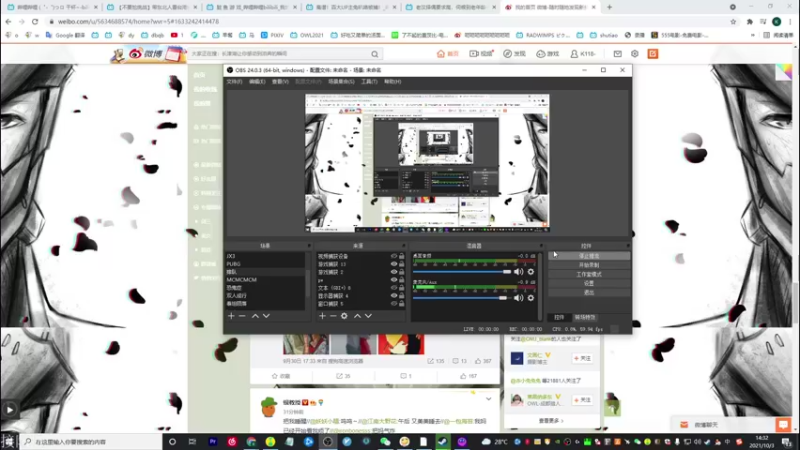Toggle visibility of 游戏捕获 2 source
The image size is (800, 450).
click(393, 272)
